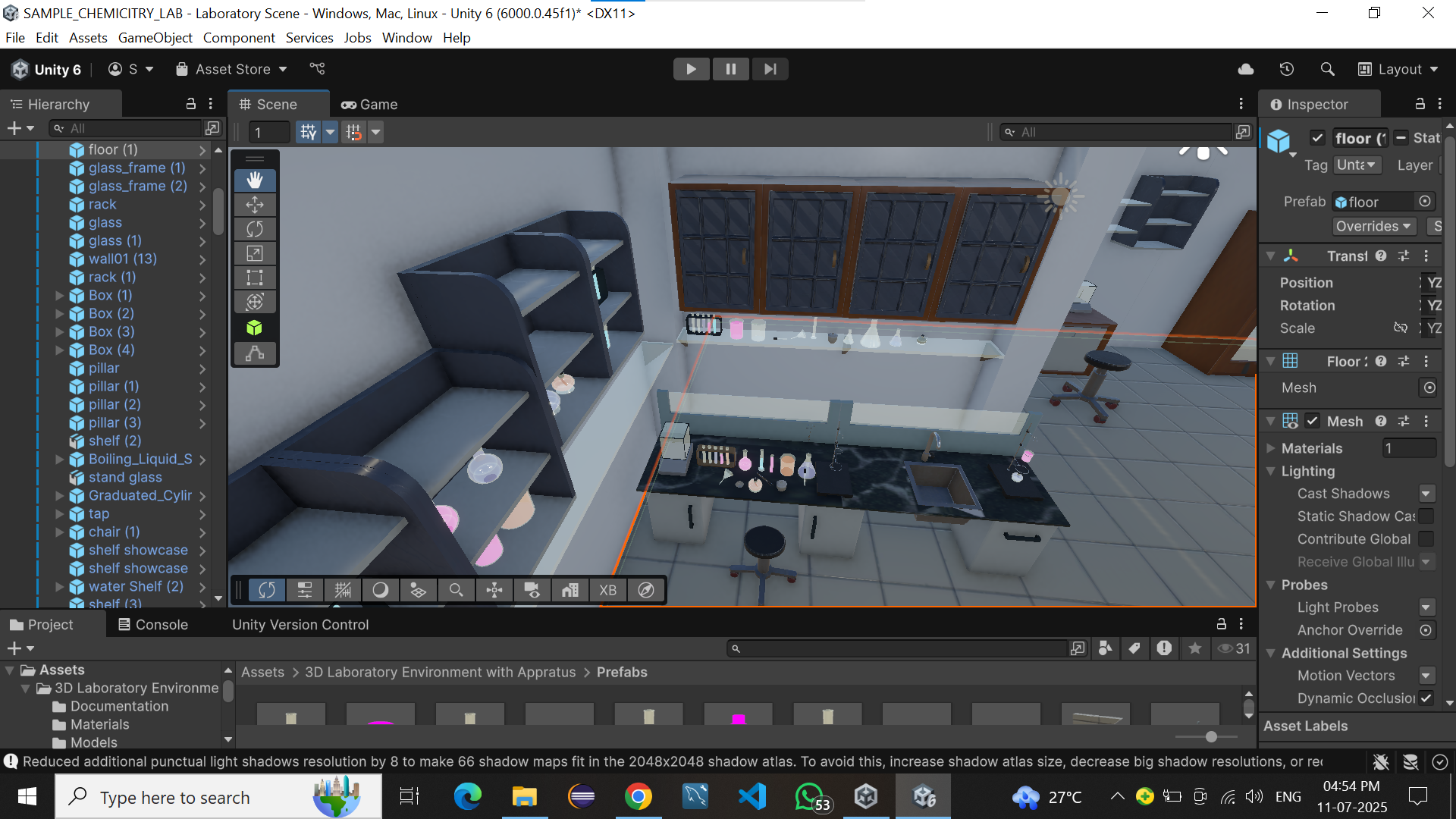Open the Undo History icon
This screenshot has width=1456, height=819.
click(1286, 69)
